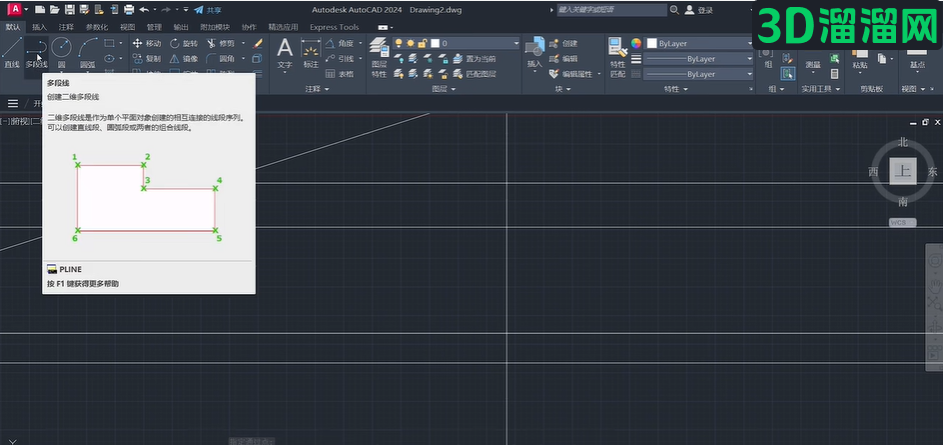Image resolution: width=943 pixels, height=445 pixels.
Task: Click the New file icon in quick access toolbar
Action: [x=40, y=10]
